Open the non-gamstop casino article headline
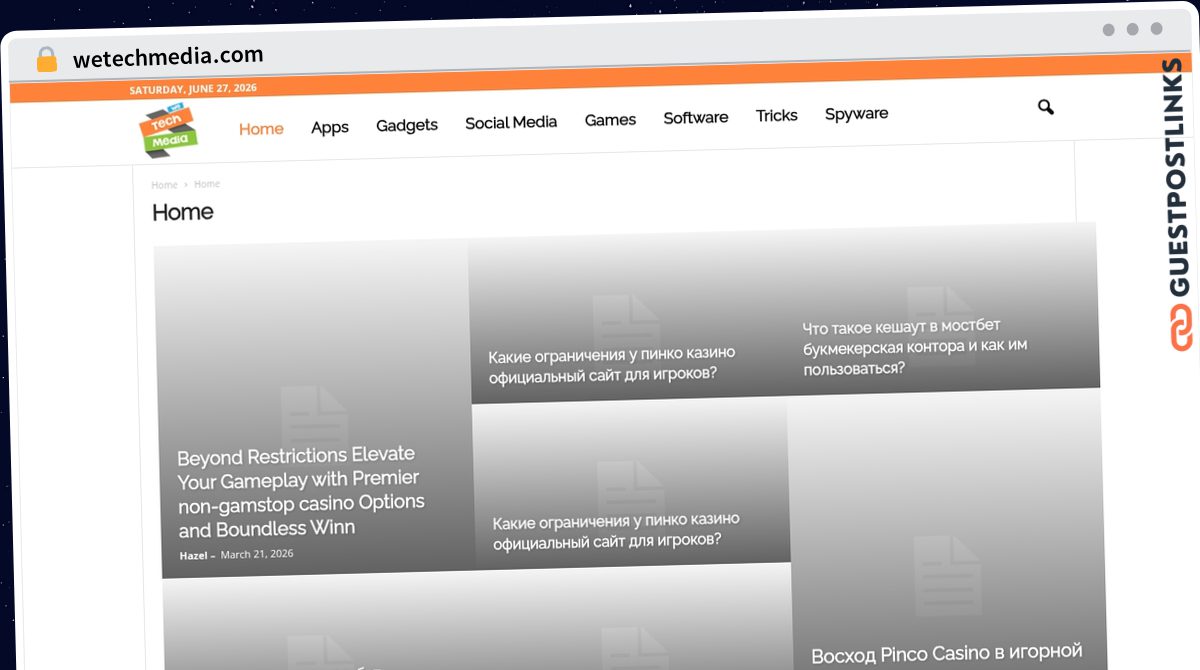1200x670 pixels. [x=300, y=491]
